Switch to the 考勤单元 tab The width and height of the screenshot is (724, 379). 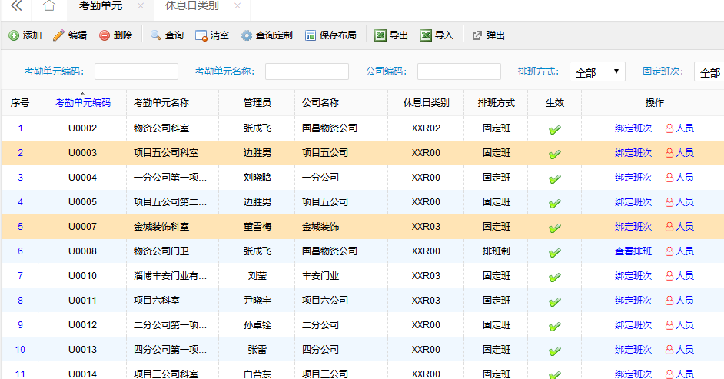pyautogui.click(x=100, y=6)
